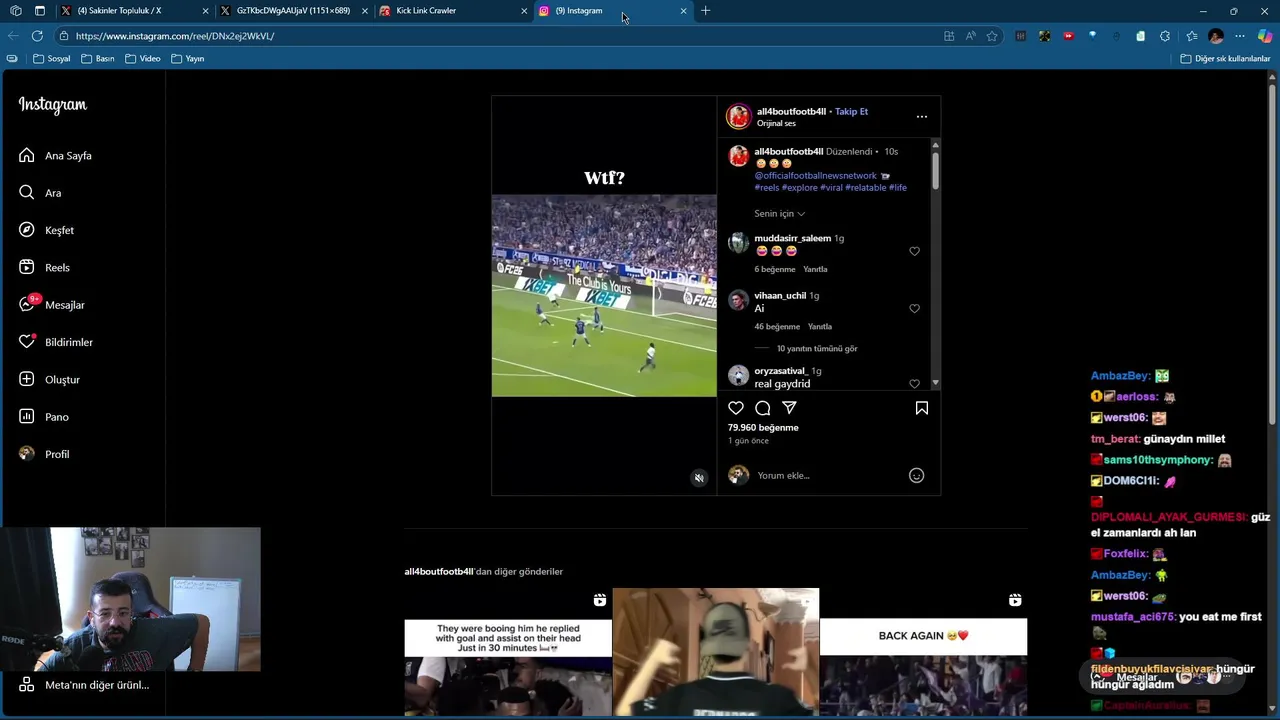The height and width of the screenshot is (720, 1280).
Task: Share the reel with the paper plane icon
Action: (790, 408)
